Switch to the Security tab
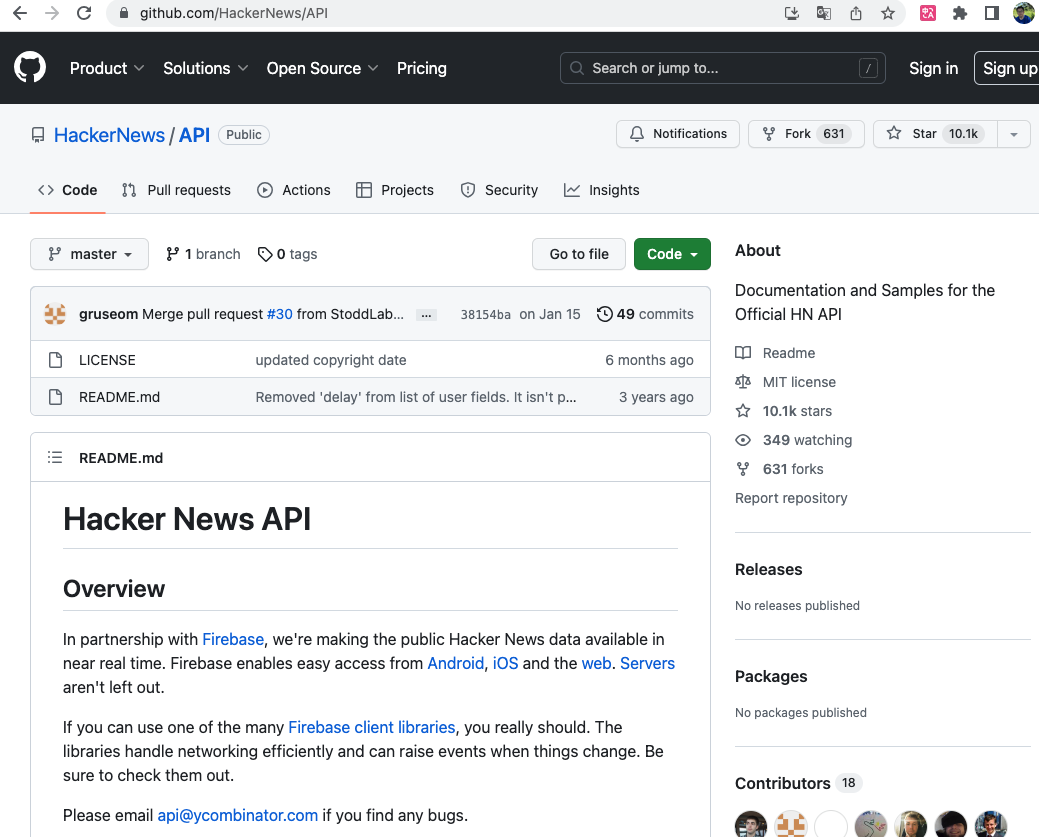The image size is (1039, 837). tap(499, 190)
